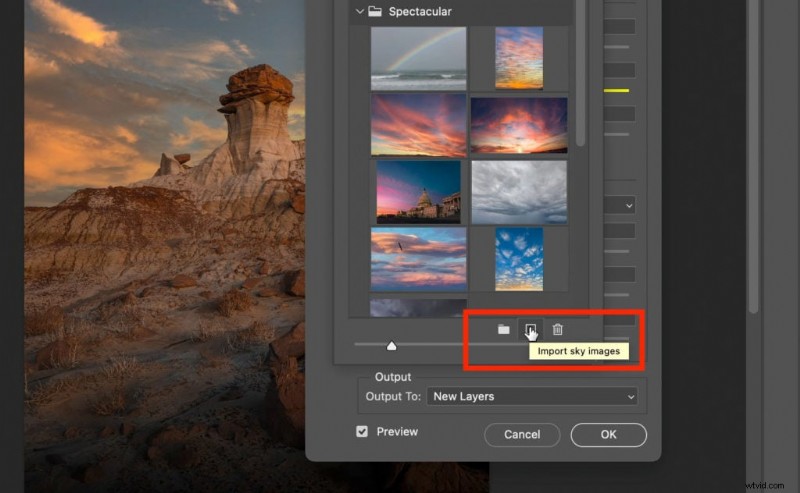Choose the sky thumbnail with flying bird
Screen dimensions: 800x493
coord(418,259)
